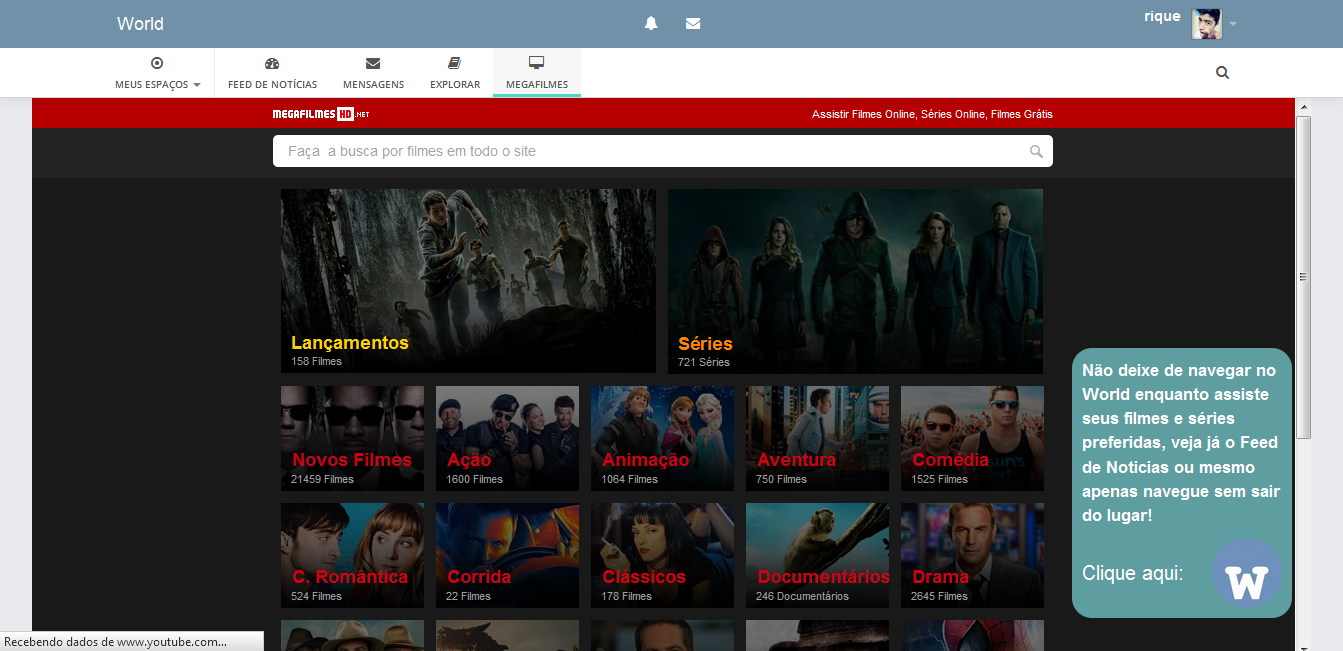This screenshot has height=651, width=1343.
Task: Open the Mensagens tab
Action: [373, 73]
